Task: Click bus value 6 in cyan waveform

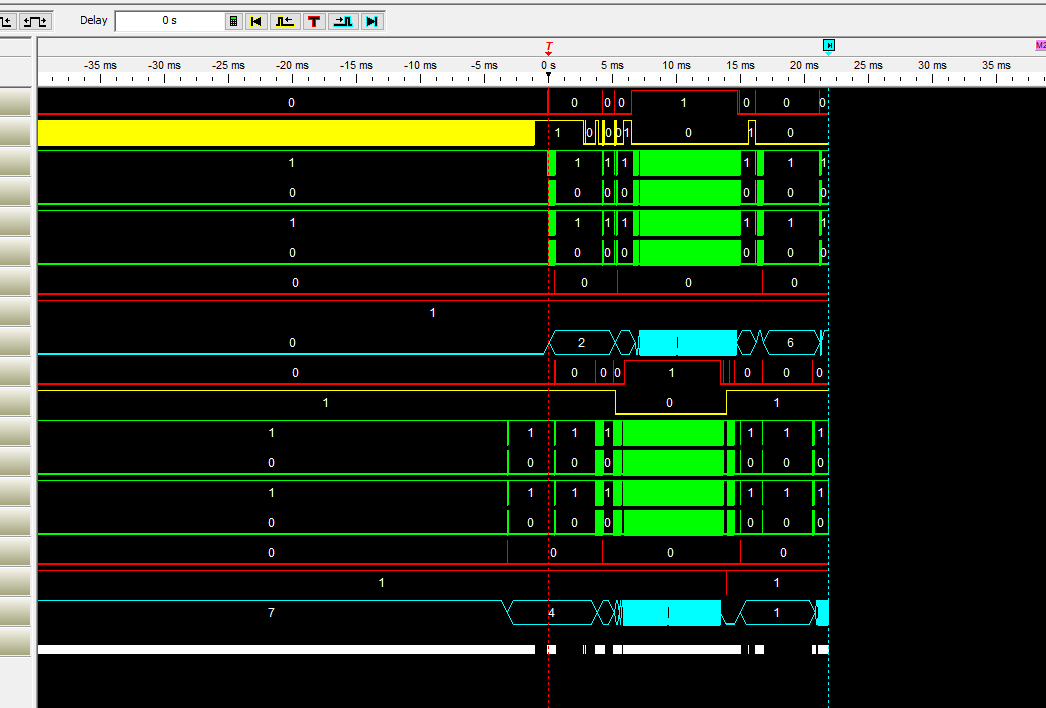Action: 790,342
